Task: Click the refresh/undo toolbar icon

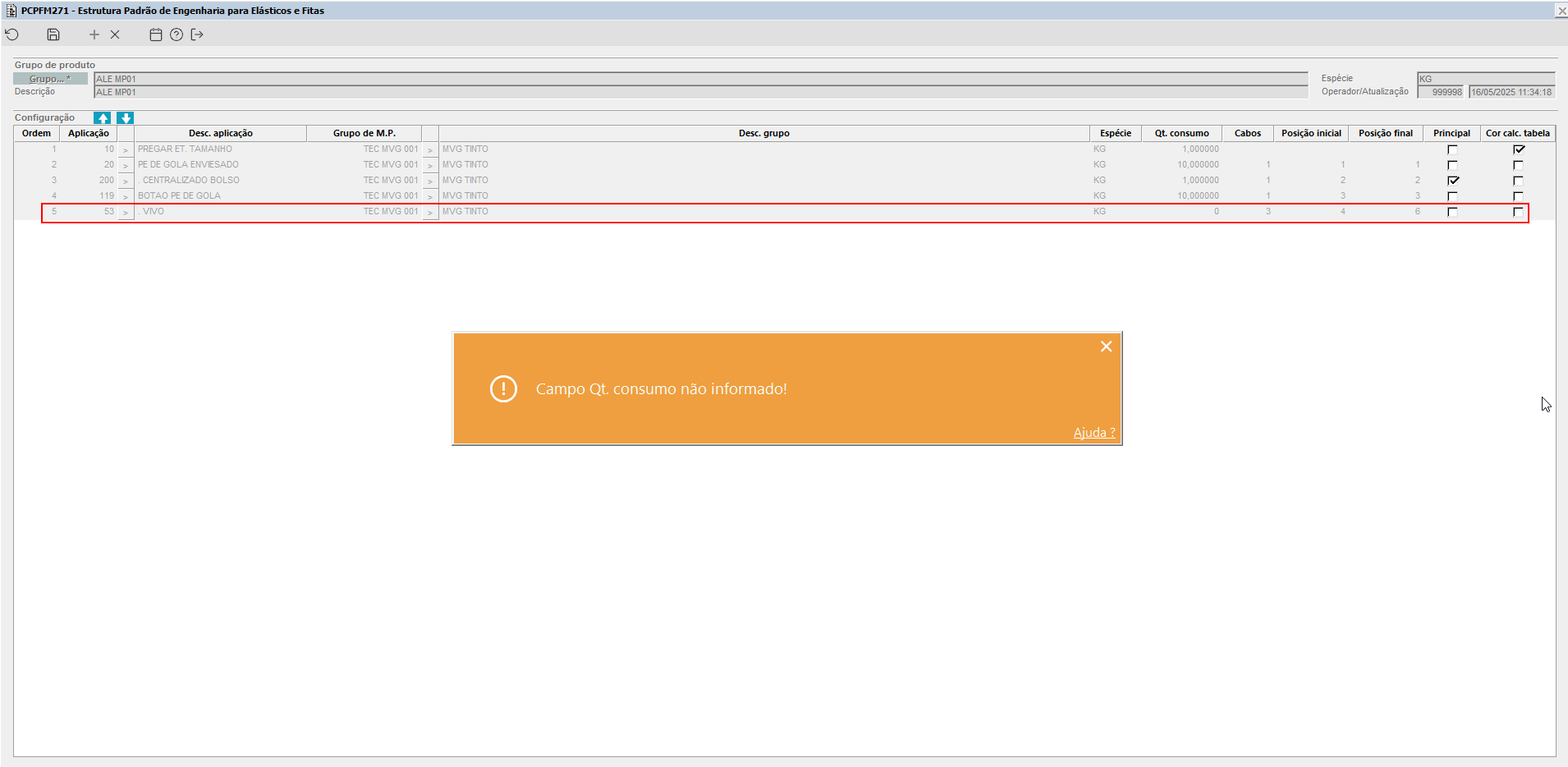Action: (x=12, y=34)
